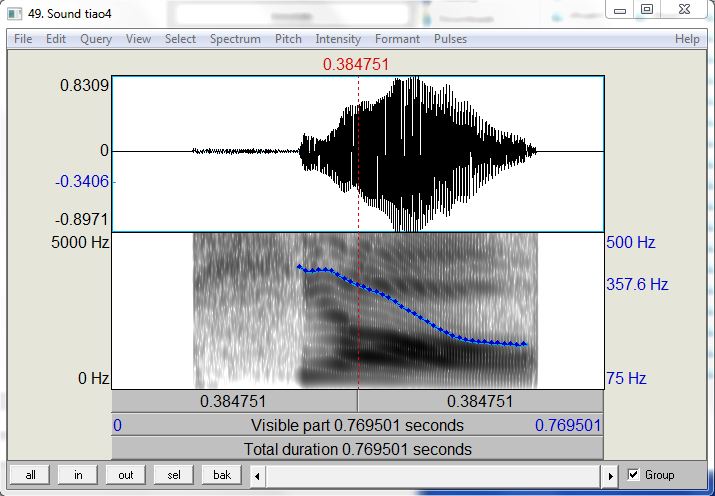
Task: Play the Visible part 0.769501 seconds bar
Action: 358,425
